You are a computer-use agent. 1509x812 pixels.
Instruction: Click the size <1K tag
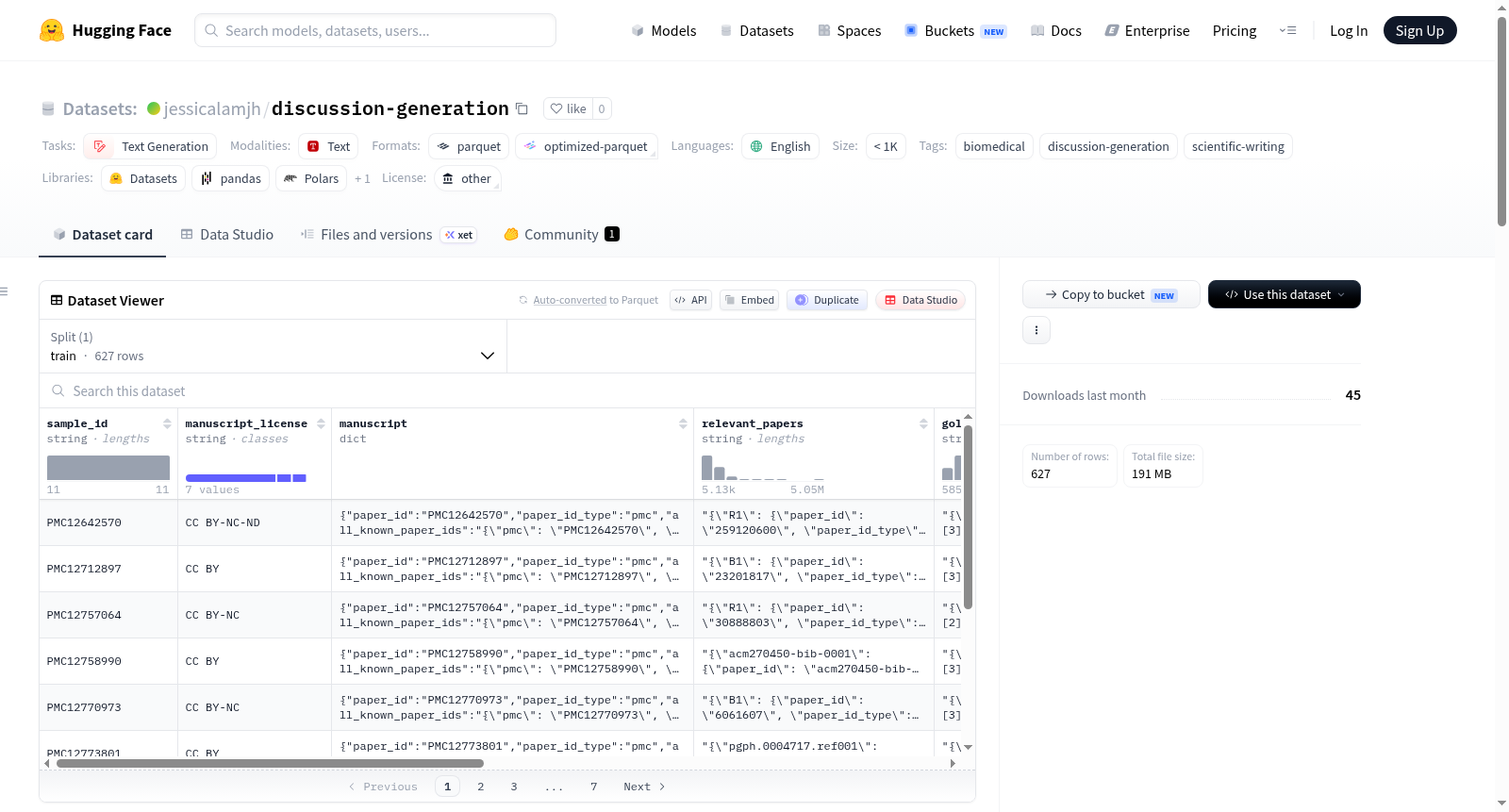(x=886, y=146)
